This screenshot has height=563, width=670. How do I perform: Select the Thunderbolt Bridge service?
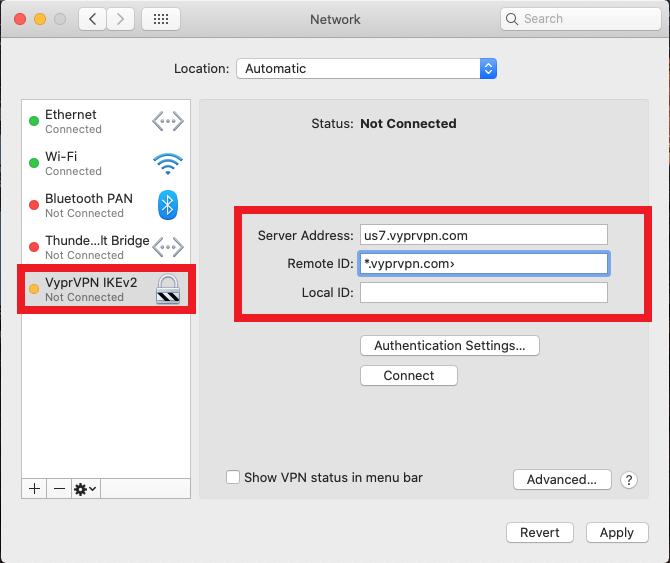pyautogui.click(x=106, y=247)
